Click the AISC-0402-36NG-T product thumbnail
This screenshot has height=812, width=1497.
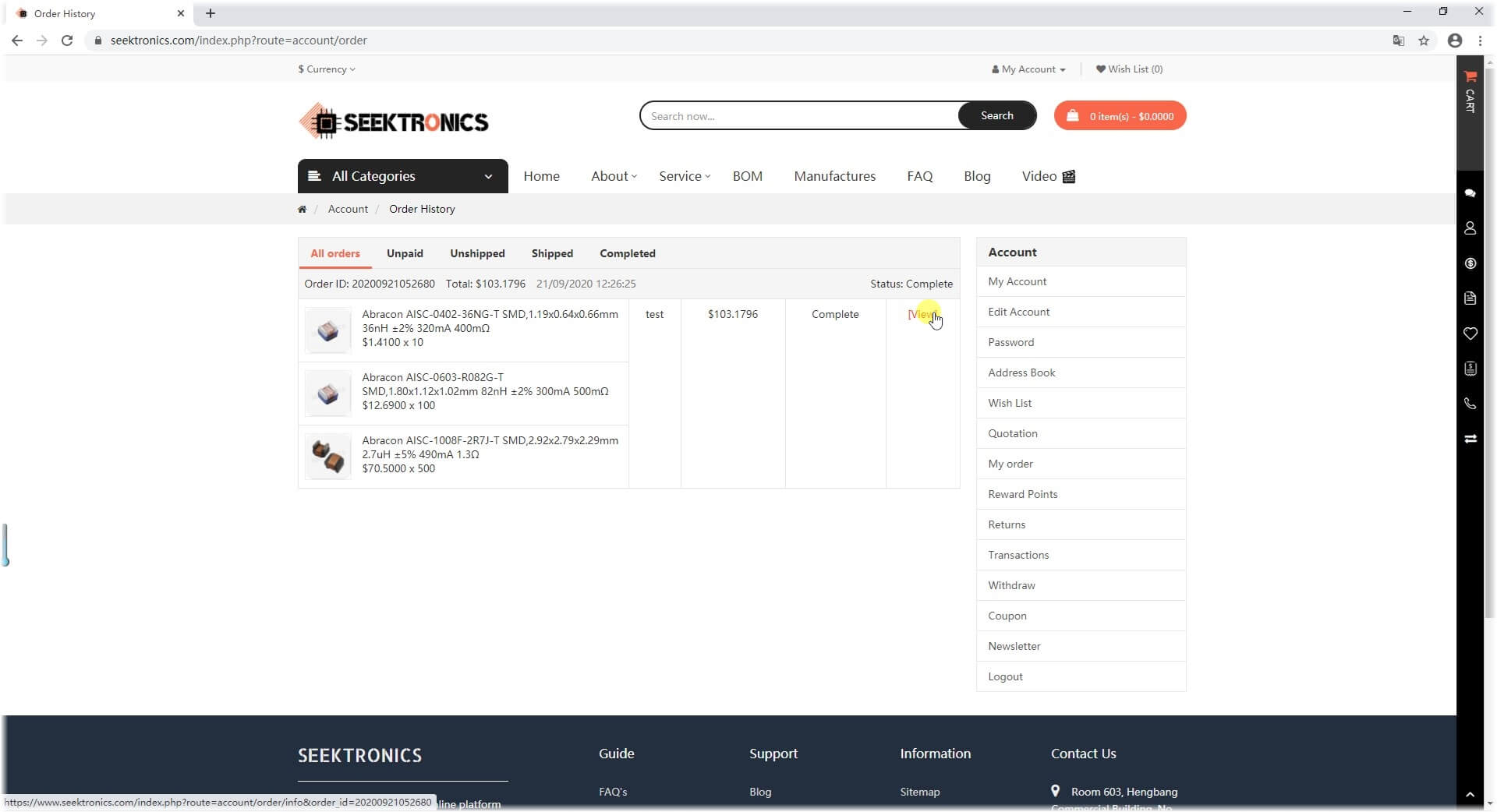pyautogui.click(x=327, y=330)
